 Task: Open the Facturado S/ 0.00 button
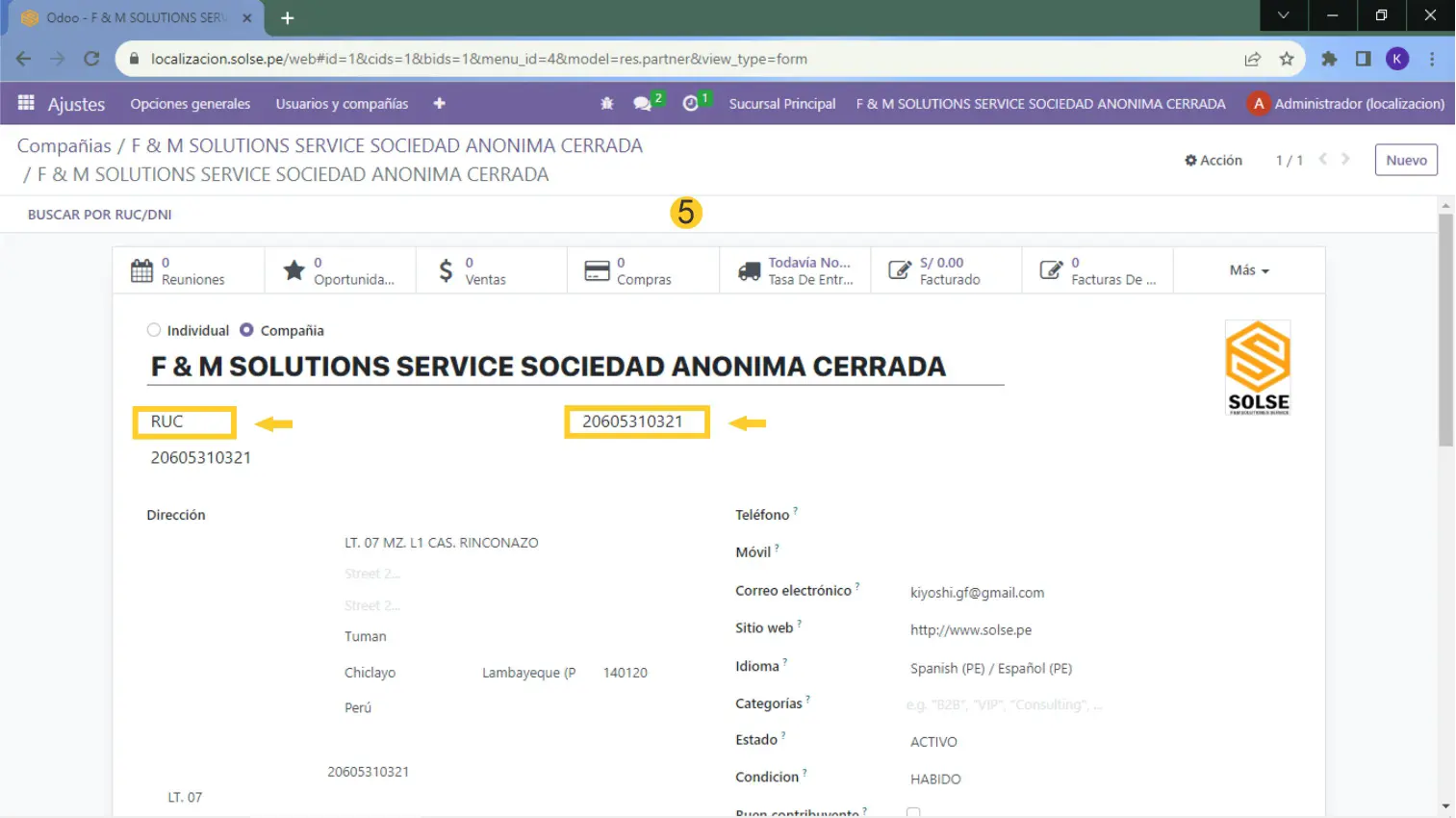click(x=946, y=270)
